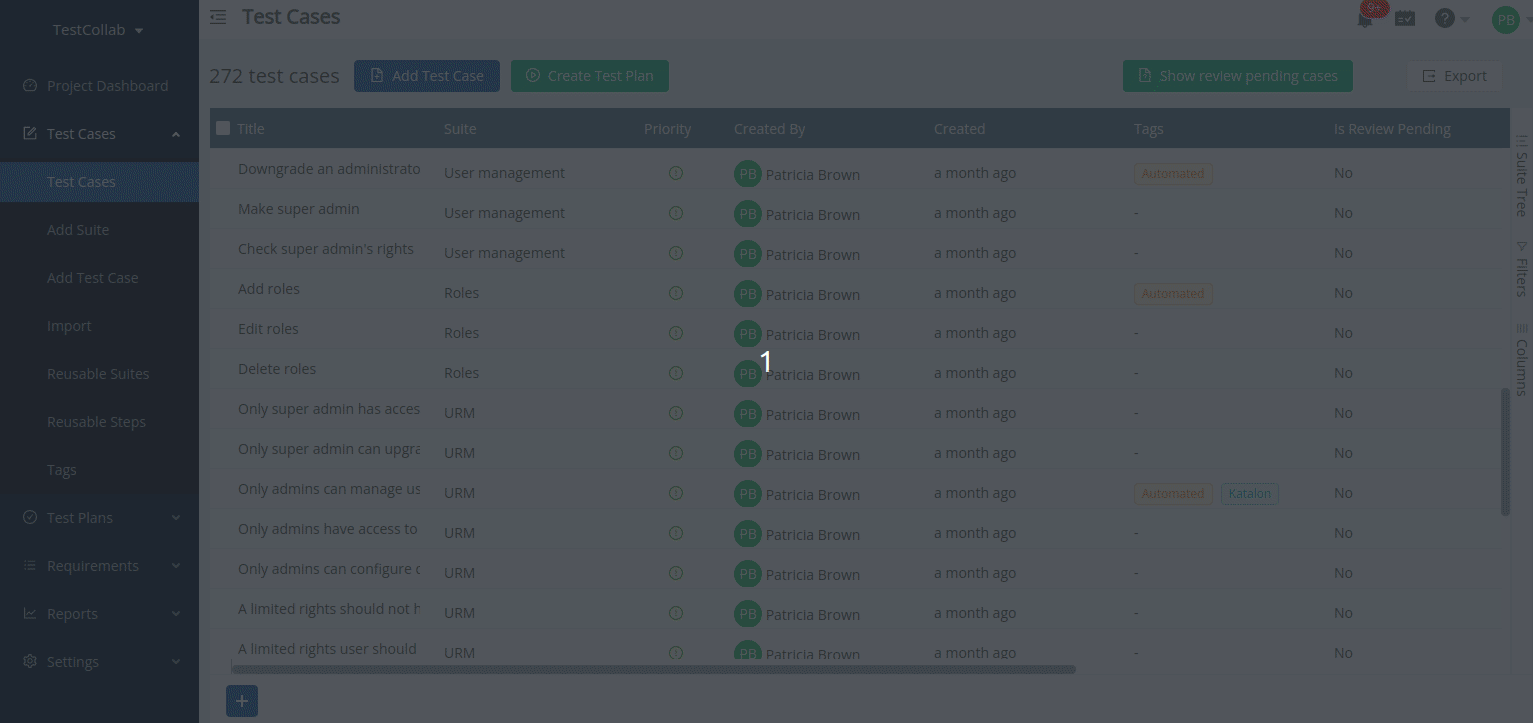This screenshot has height=723, width=1533.
Task: Select all test cases with header checkbox
Action: (x=223, y=128)
